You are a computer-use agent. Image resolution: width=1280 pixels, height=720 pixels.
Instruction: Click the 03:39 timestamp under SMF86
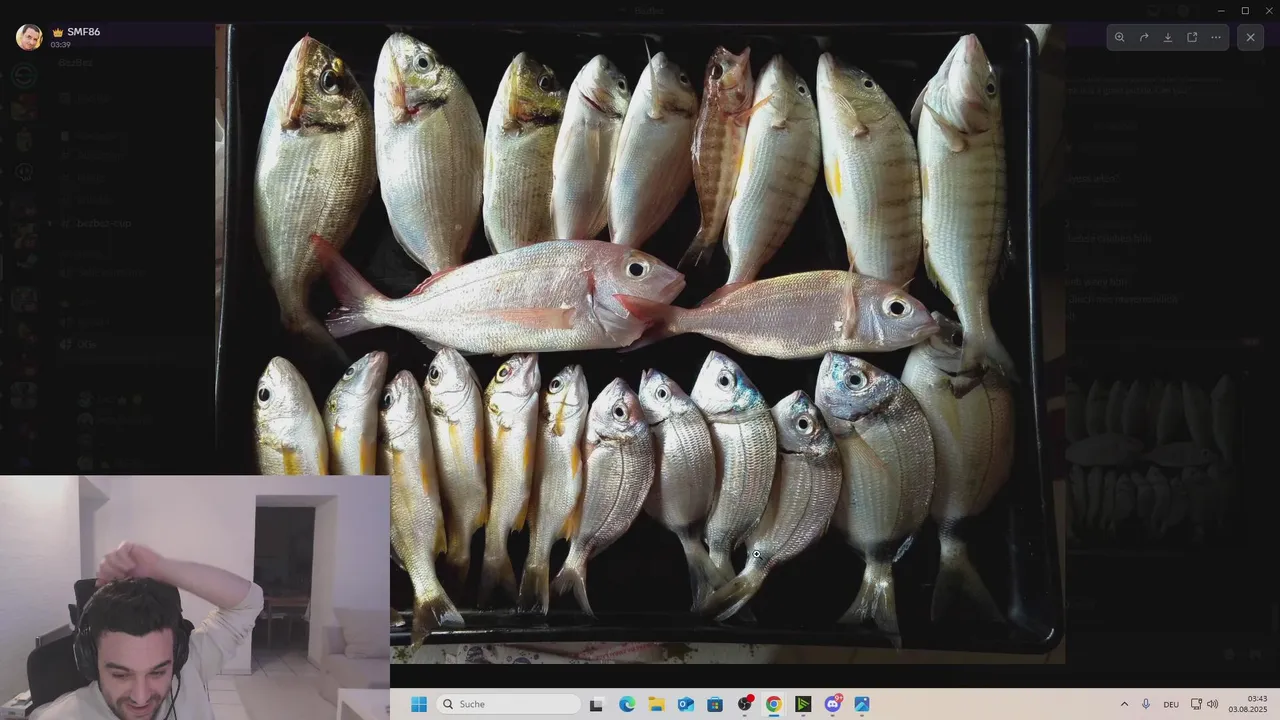(60, 45)
